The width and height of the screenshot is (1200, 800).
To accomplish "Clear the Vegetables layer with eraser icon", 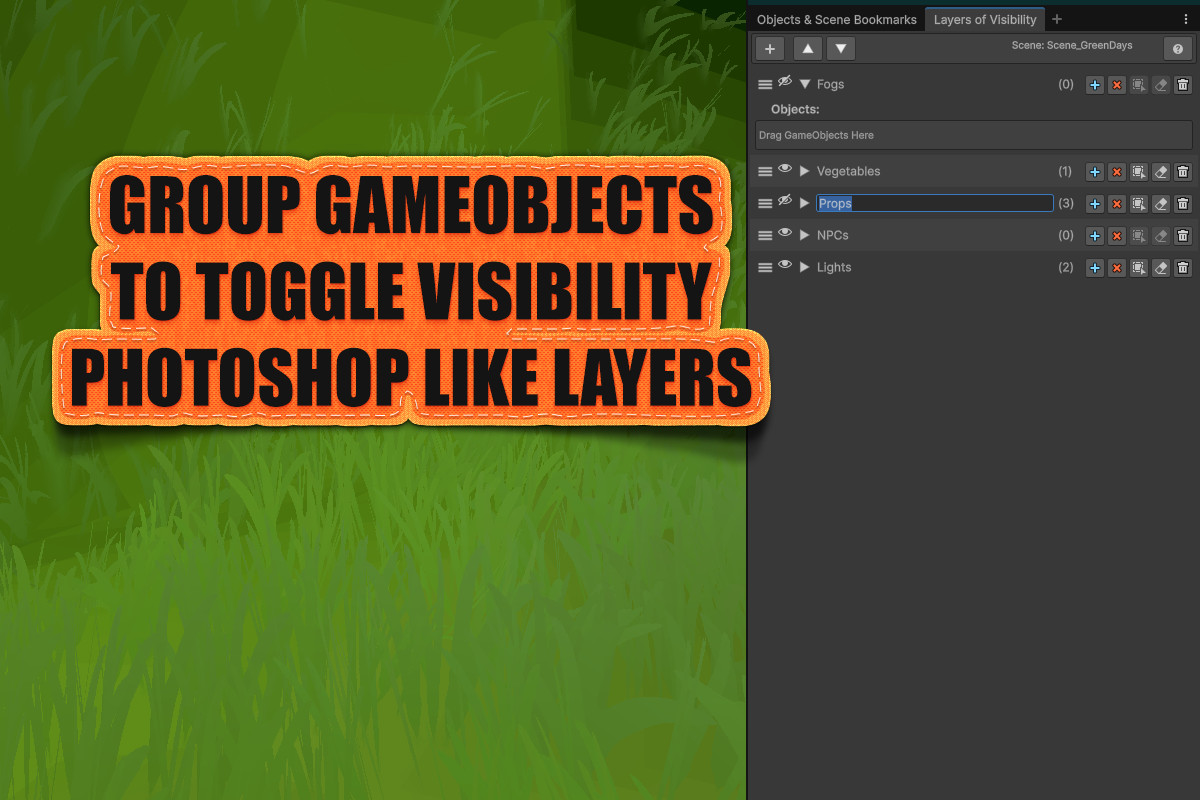I will click(1161, 172).
